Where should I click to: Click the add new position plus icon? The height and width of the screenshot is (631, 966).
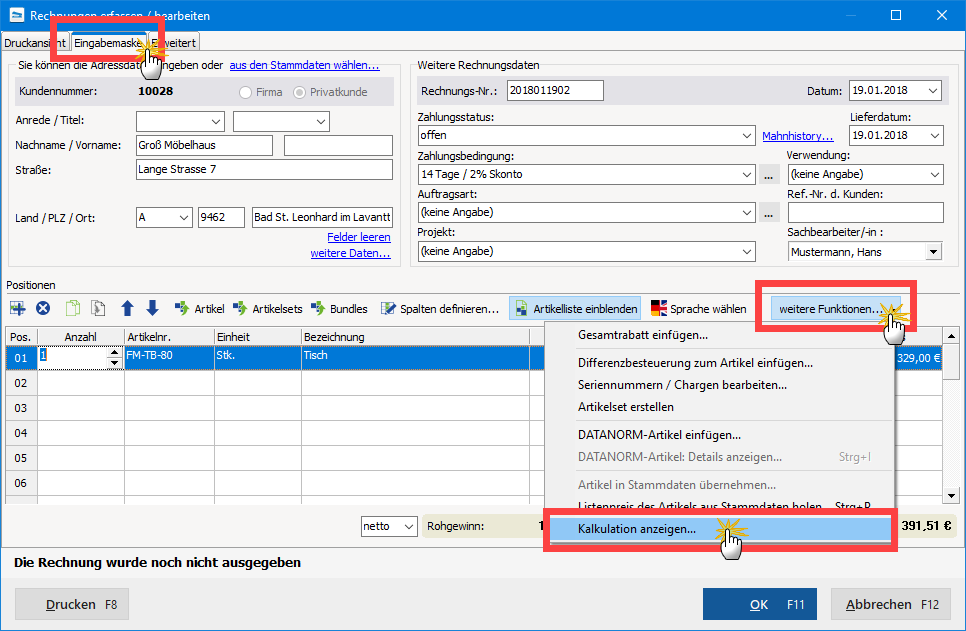coord(18,308)
